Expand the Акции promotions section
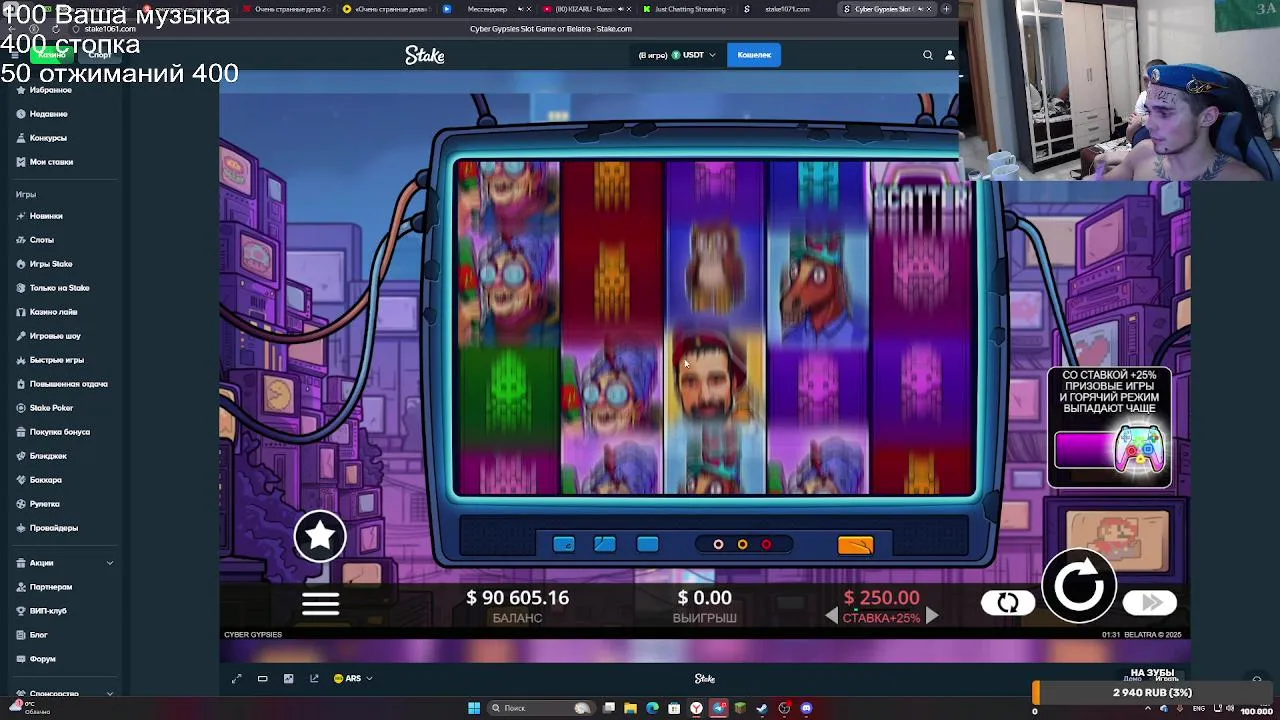The height and width of the screenshot is (720, 1280). (x=64, y=563)
